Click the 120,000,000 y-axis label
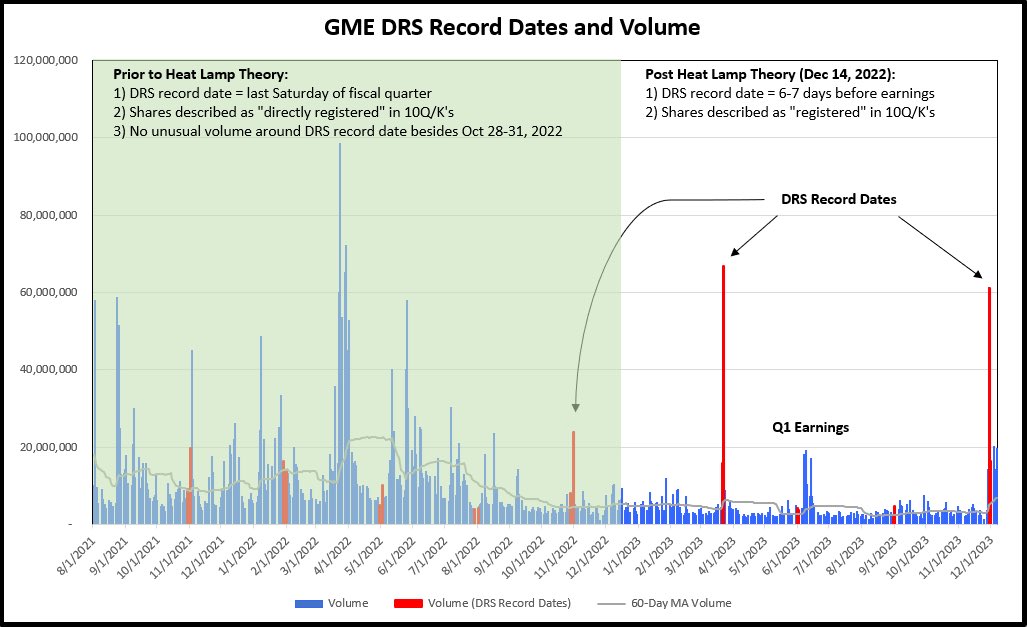Viewport: 1027px width, 627px height. pos(46,61)
